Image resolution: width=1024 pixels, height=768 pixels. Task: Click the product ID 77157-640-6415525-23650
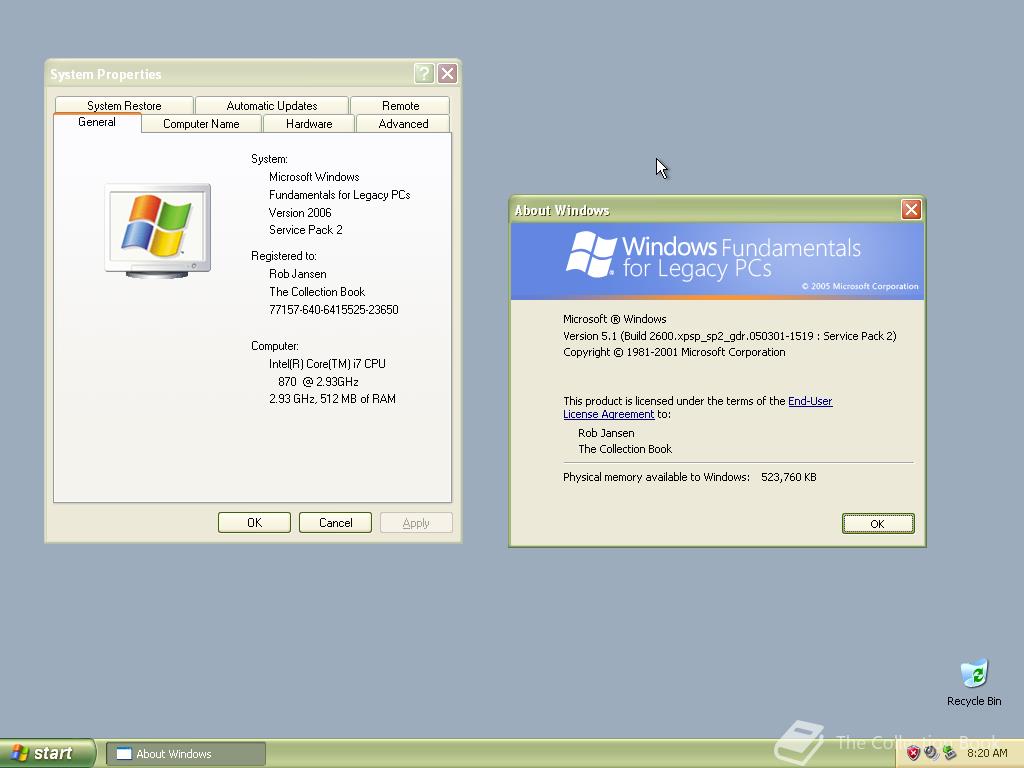click(334, 310)
